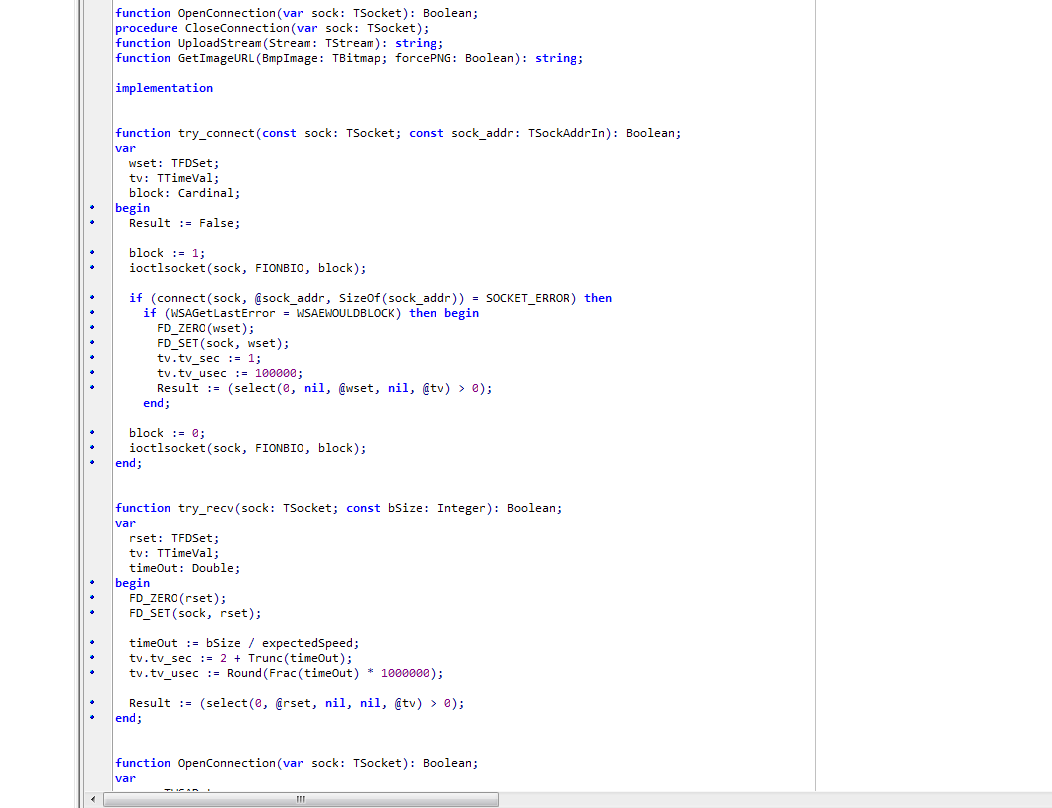The height and width of the screenshot is (808, 1052).
Task: Click gutter dot beside 'FD_SET(sock, wset);'
Action: tap(93, 342)
